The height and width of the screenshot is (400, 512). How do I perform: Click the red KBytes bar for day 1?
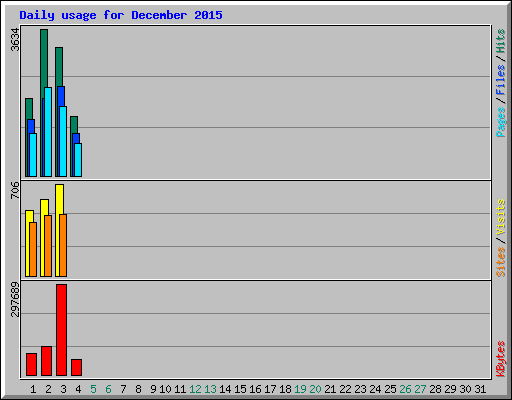(x=31, y=364)
